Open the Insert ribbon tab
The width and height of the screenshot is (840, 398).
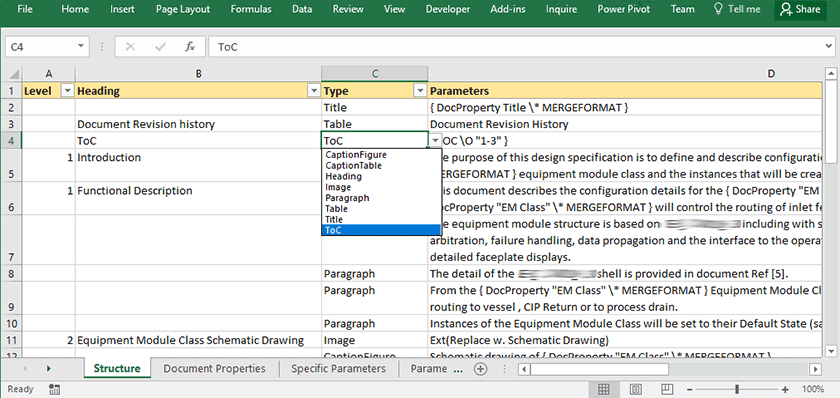click(x=123, y=9)
